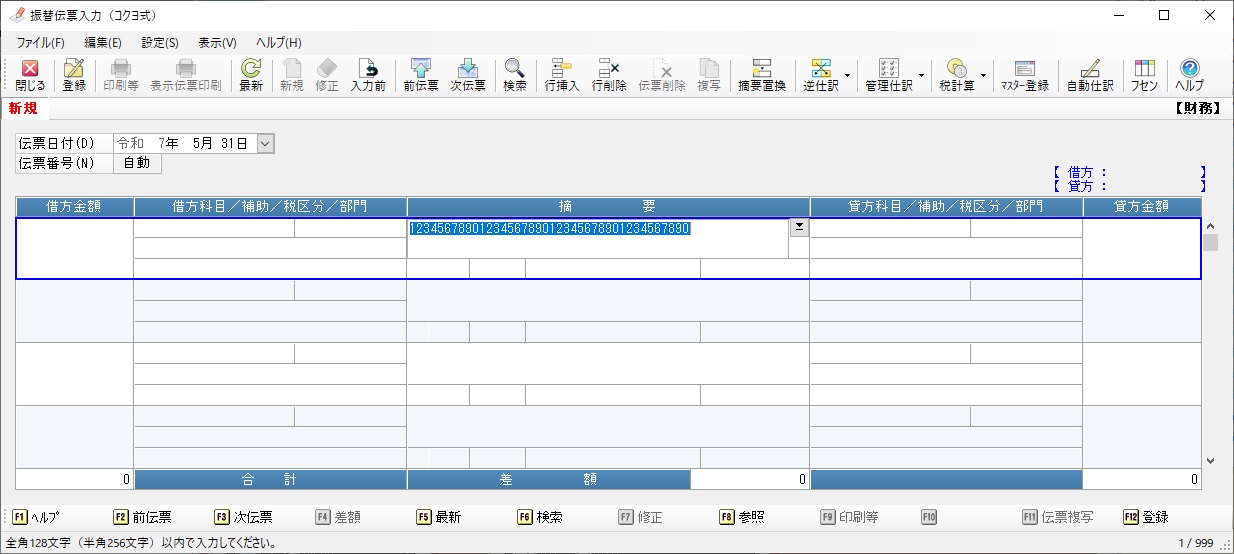This screenshot has height=554, width=1234.
Task: Click F6 検索 function key button
Action: click(x=540, y=517)
